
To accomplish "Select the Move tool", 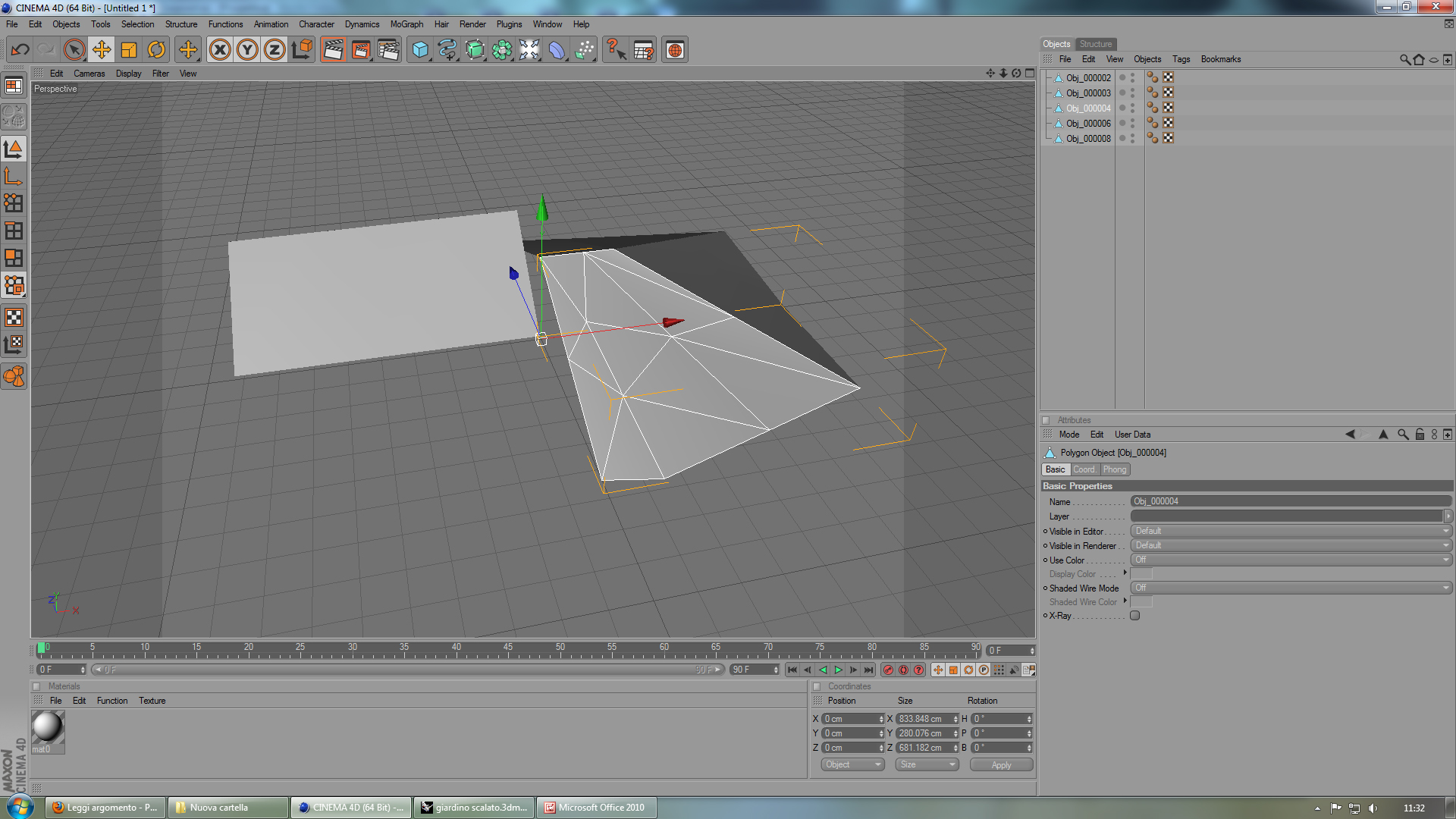I will 102,50.
